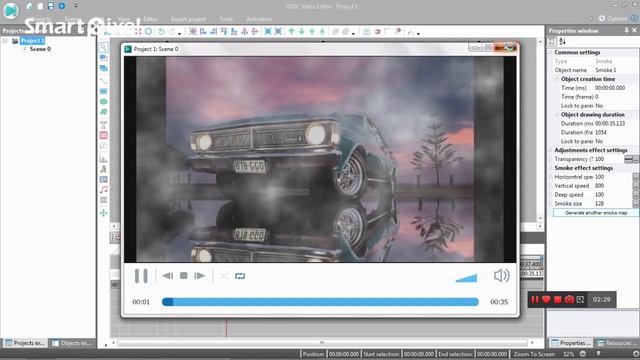
Task: Click the A-Z sort icon in Properties window
Action: (562, 41)
